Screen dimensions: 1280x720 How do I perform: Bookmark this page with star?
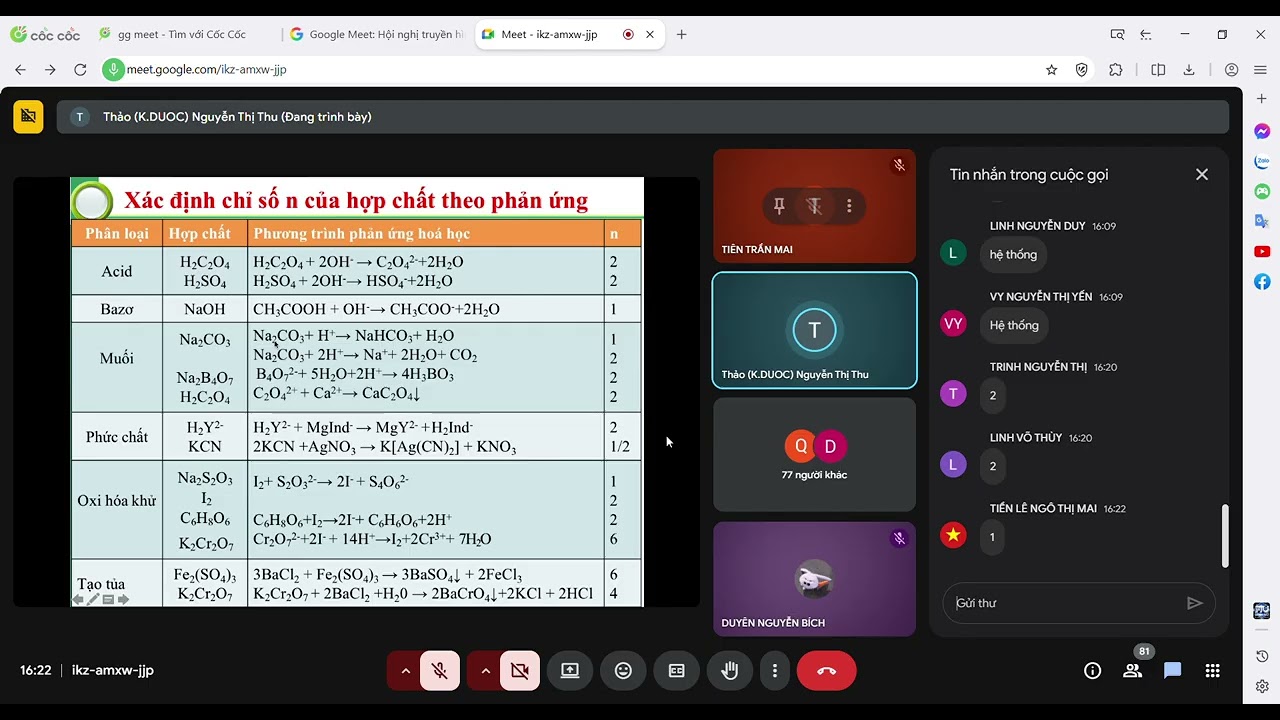point(1051,70)
